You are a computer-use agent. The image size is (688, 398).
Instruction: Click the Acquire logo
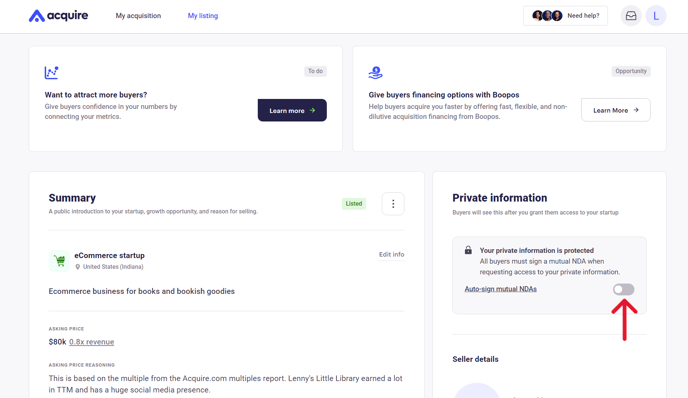tap(58, 16)
